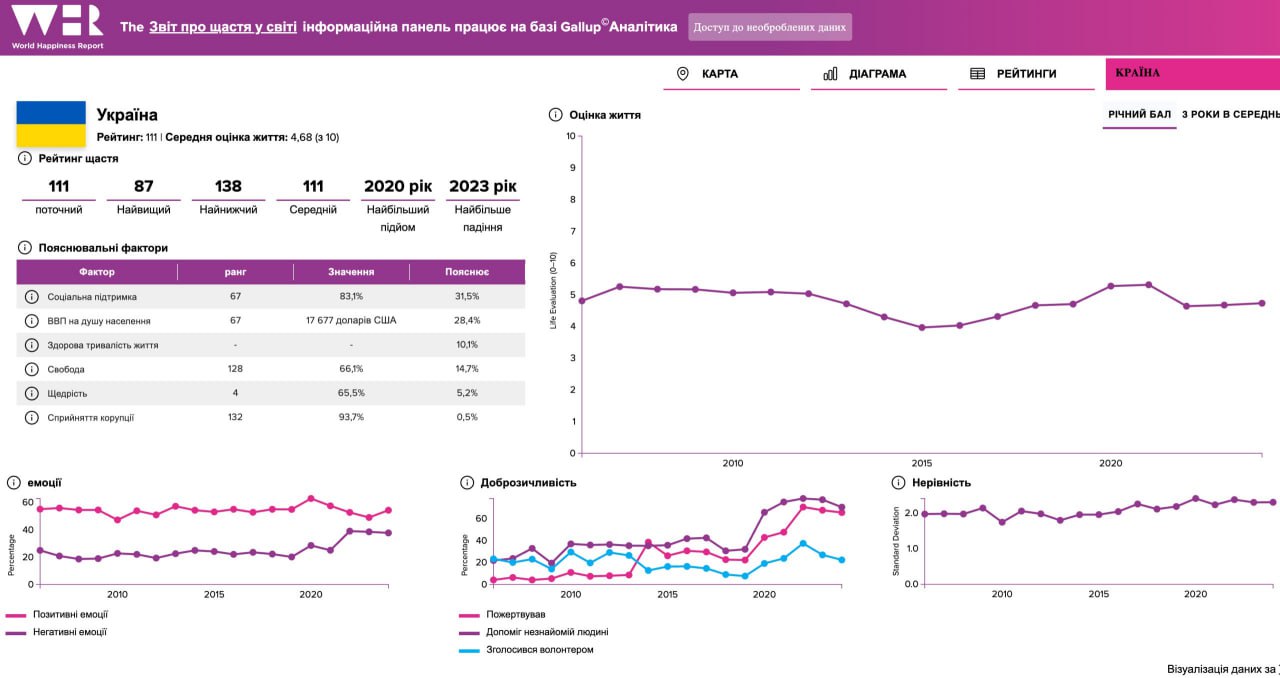This screenshot has height=678, width=1280.
Task: Click the World Happiness Report logo
Action: tap(56, 26)
